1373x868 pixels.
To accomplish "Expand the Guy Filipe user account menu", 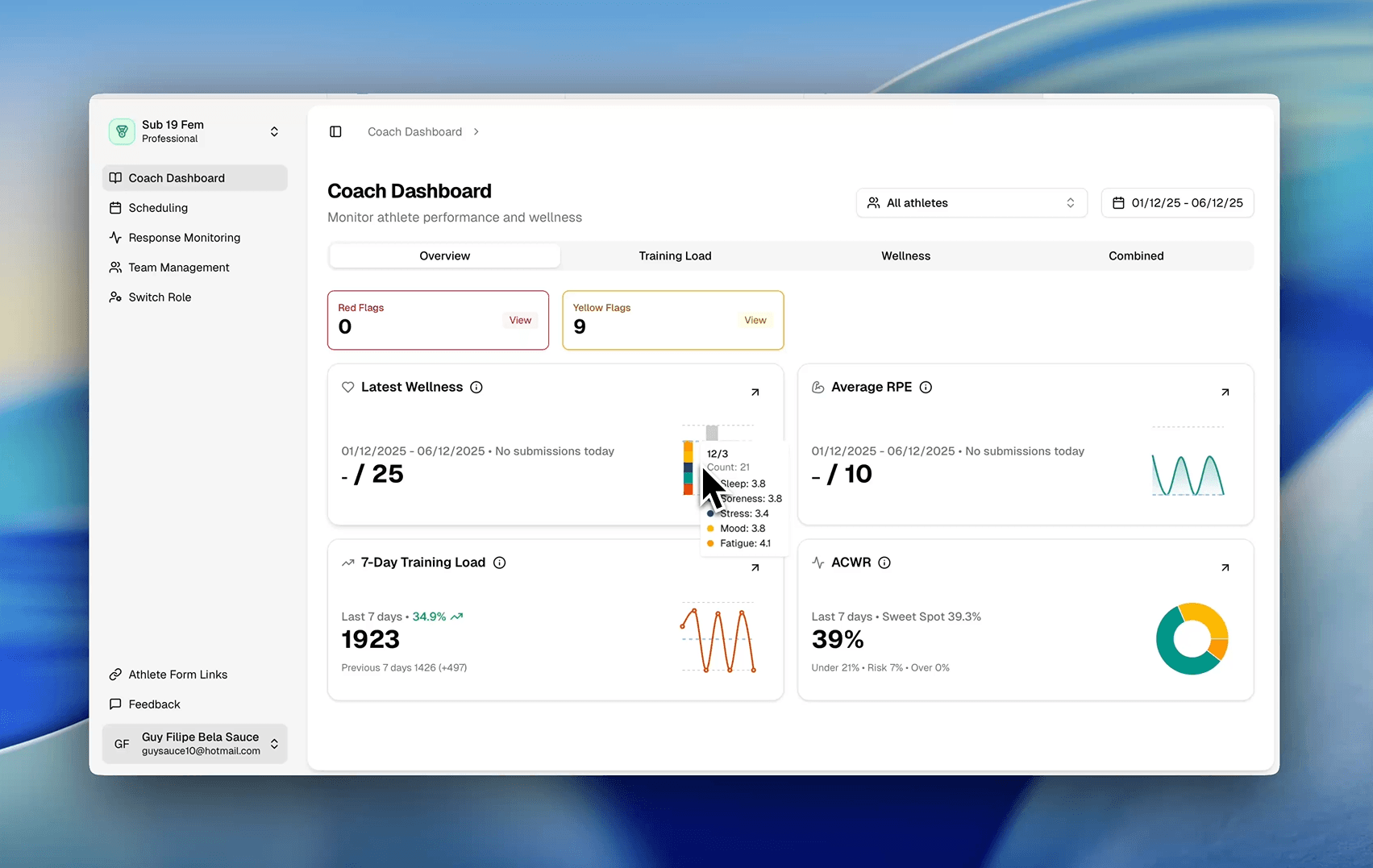I will 194,743.
